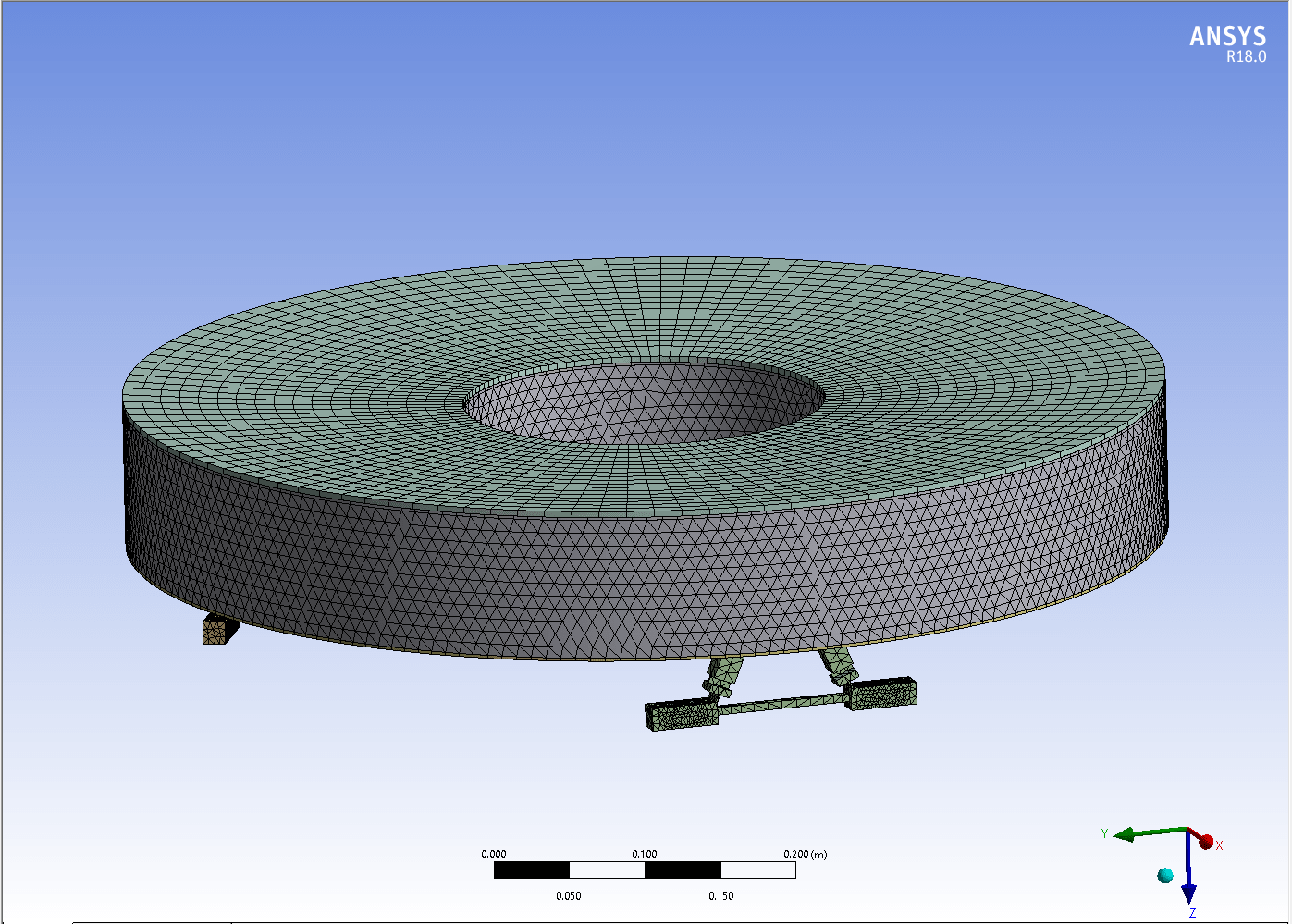Click the ANSYS logo text
1292x924 pixels.
[x=1227, y=36]
